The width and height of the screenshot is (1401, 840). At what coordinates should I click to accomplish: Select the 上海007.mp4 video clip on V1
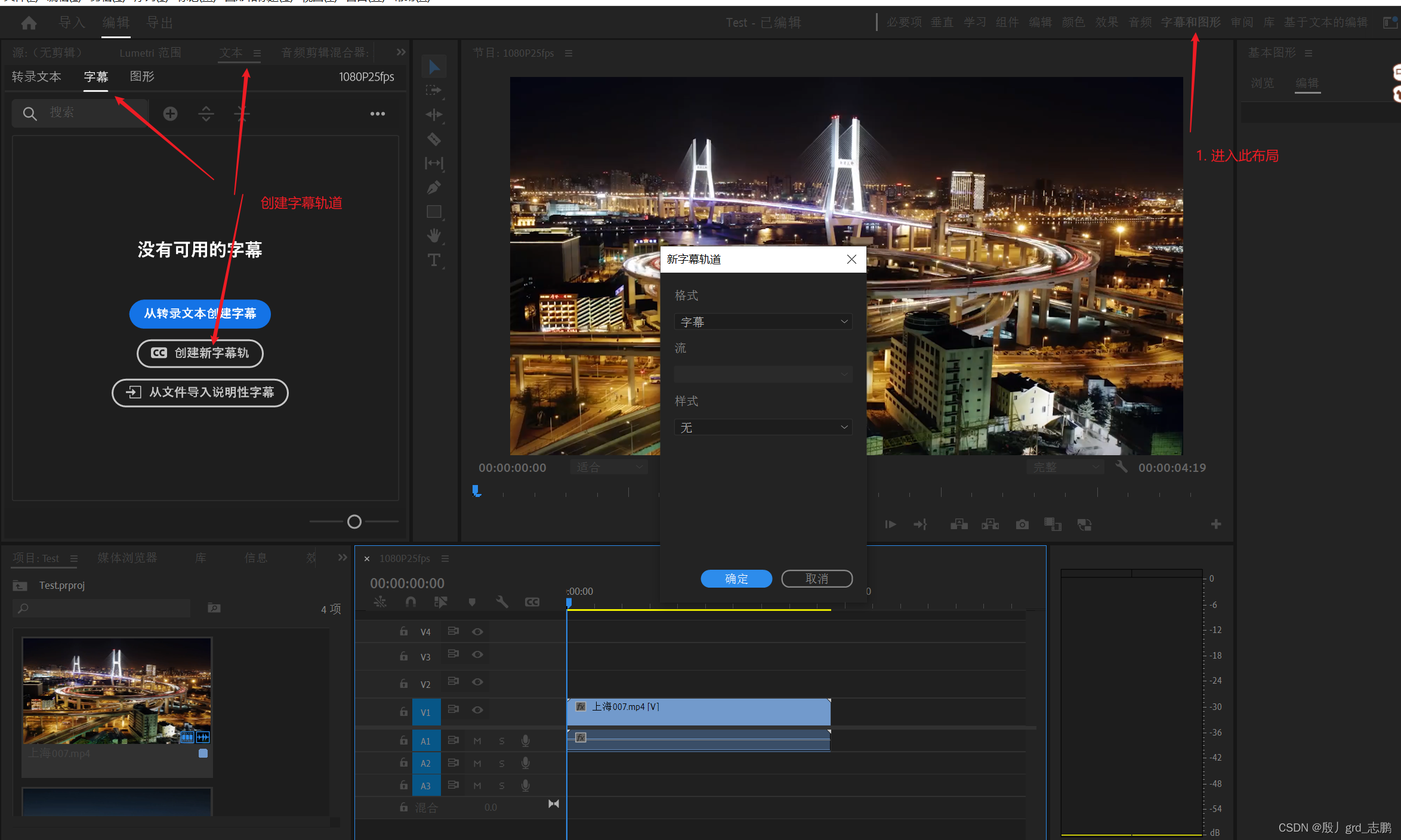click(698, 712)
